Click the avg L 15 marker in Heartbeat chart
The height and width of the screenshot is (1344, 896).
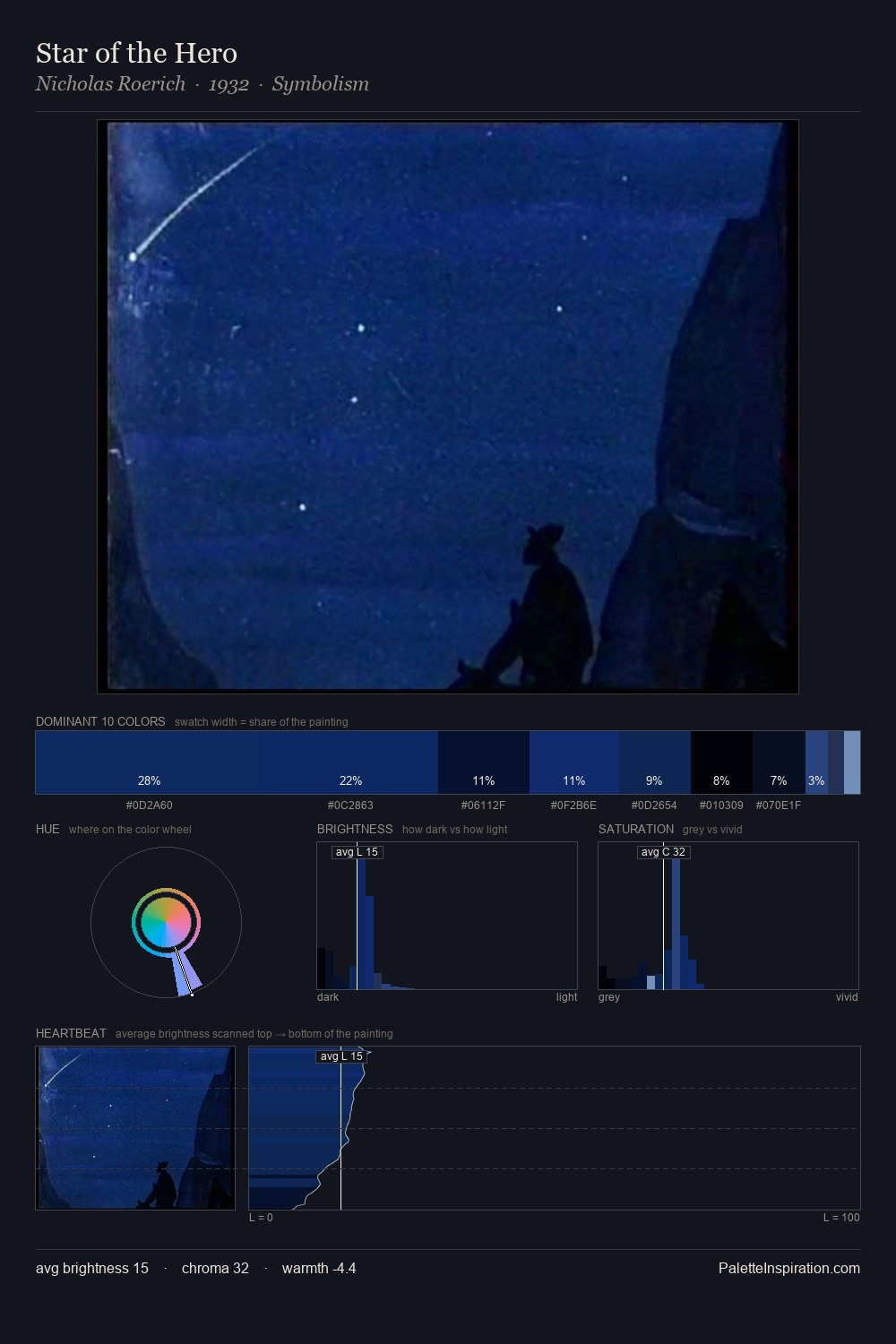[341, 1056]
